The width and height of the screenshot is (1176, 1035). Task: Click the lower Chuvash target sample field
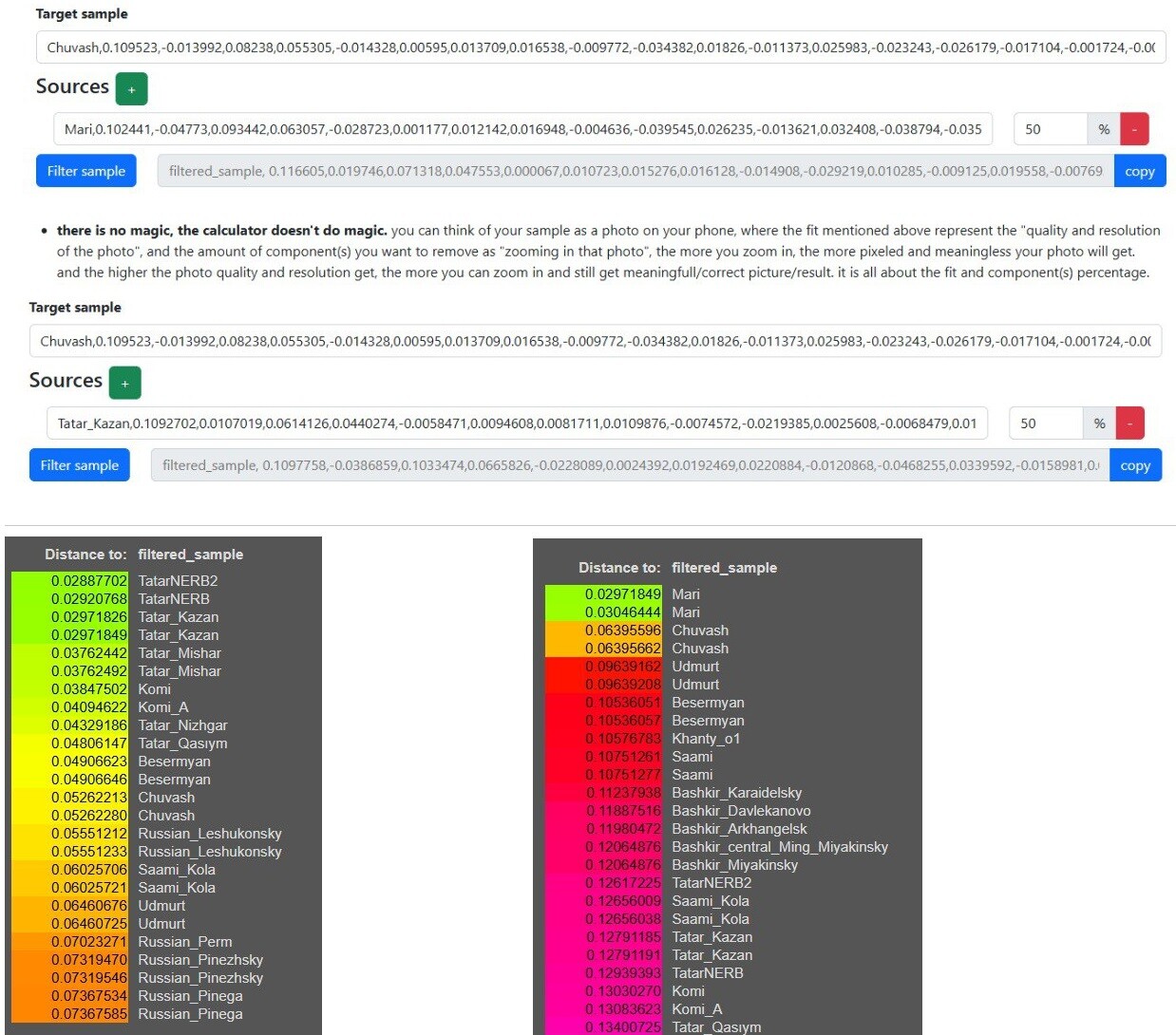(595, 341)
